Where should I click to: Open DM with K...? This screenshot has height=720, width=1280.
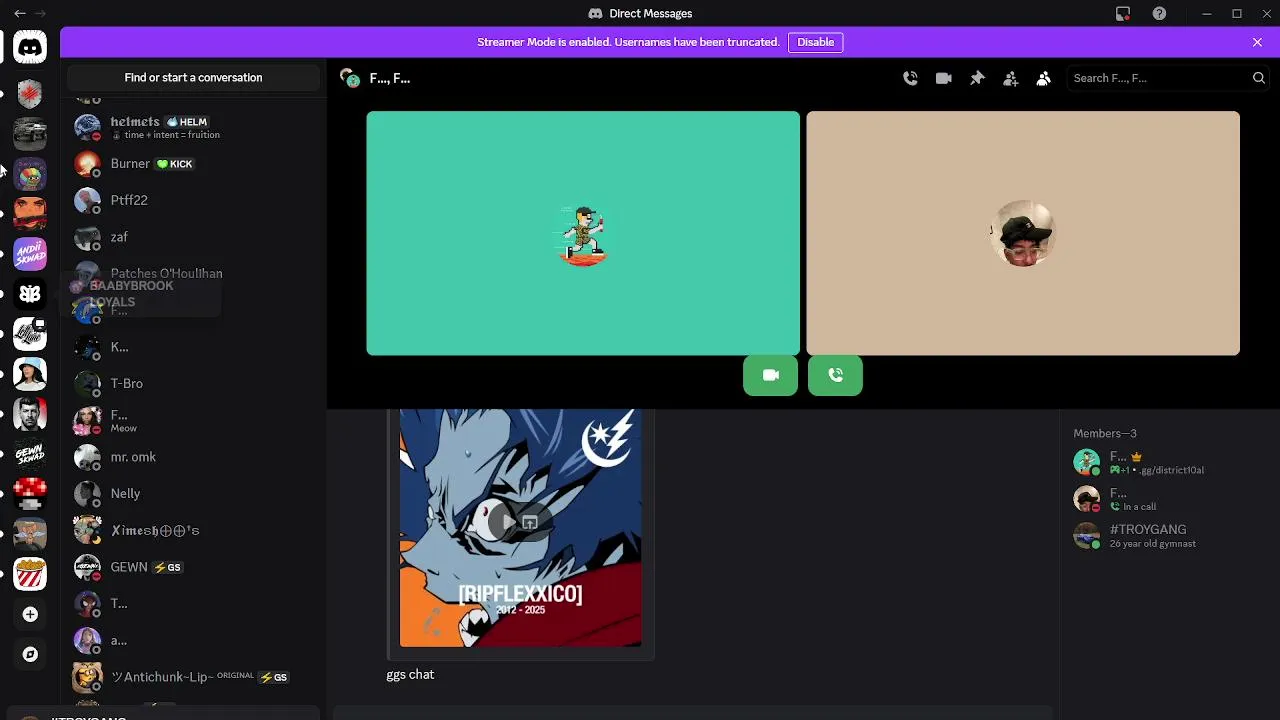click(x=194, y=347)
